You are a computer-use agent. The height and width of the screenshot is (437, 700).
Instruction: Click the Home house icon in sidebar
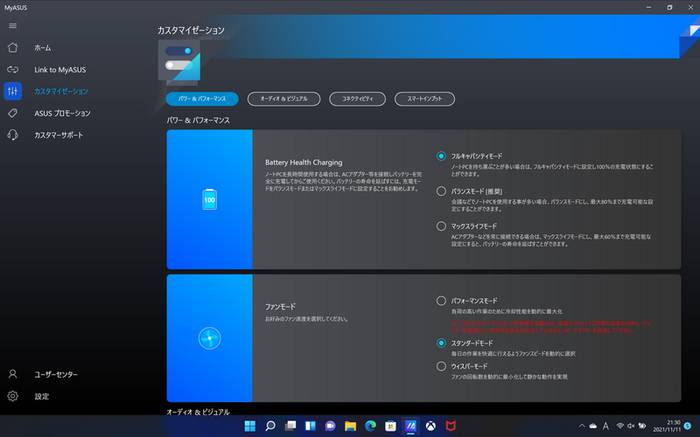[12, 47]
